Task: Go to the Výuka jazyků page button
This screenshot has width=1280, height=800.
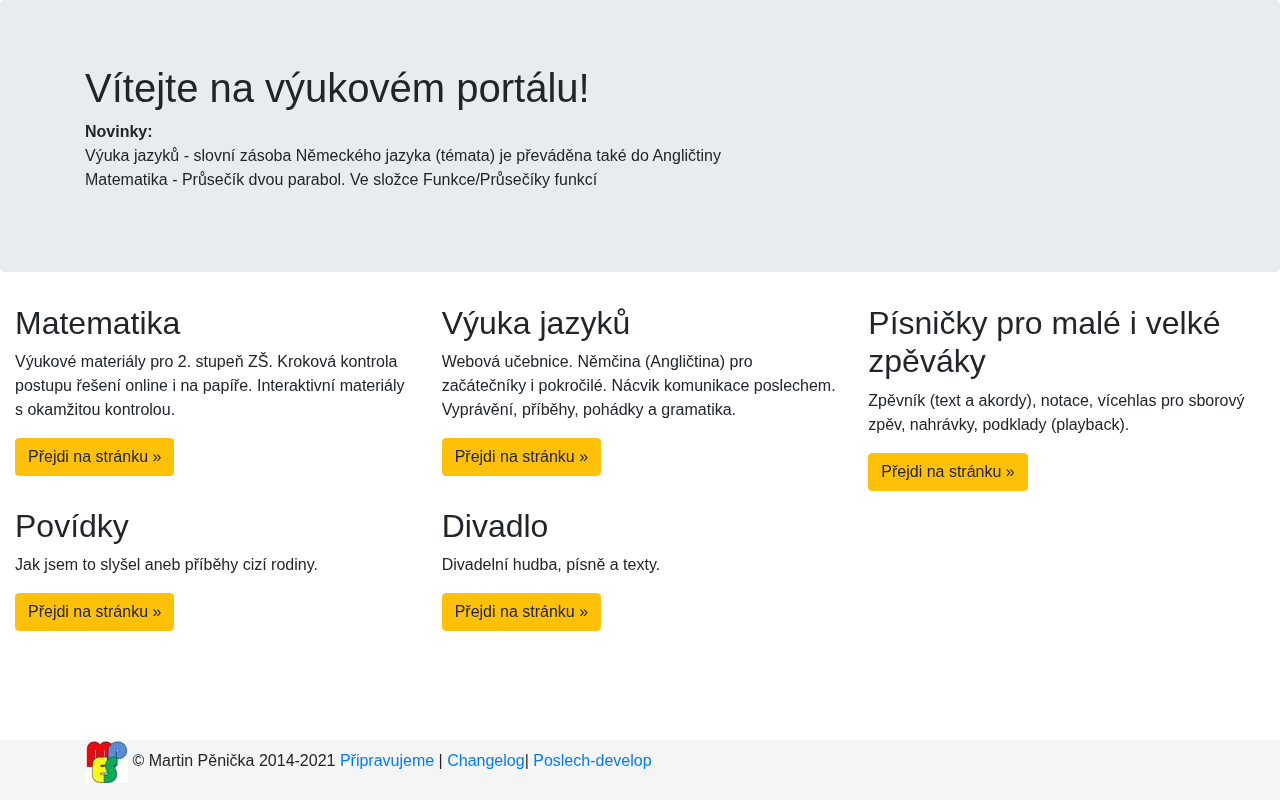Action: click(521, 457)
